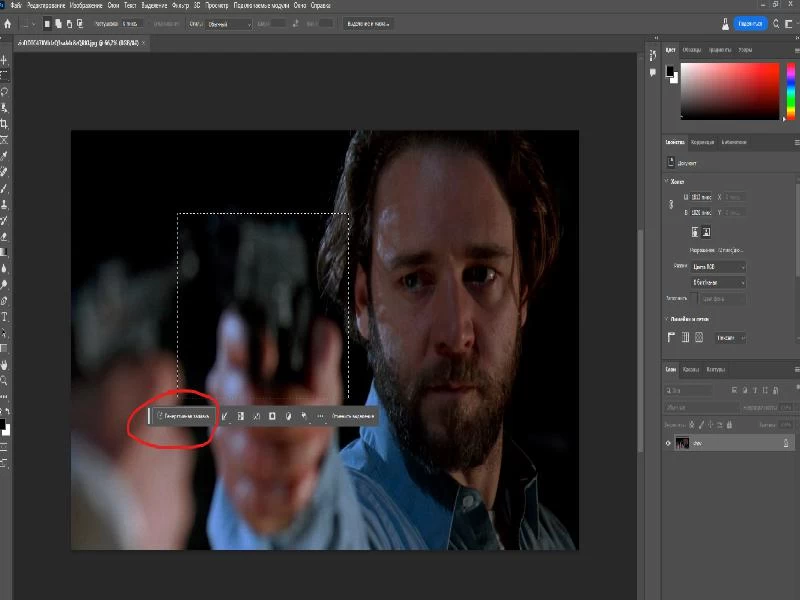Switch to the 'Образцы' tab
This screenshot has width=800, height=600.
pyautogui.click(x=692, y=50)
